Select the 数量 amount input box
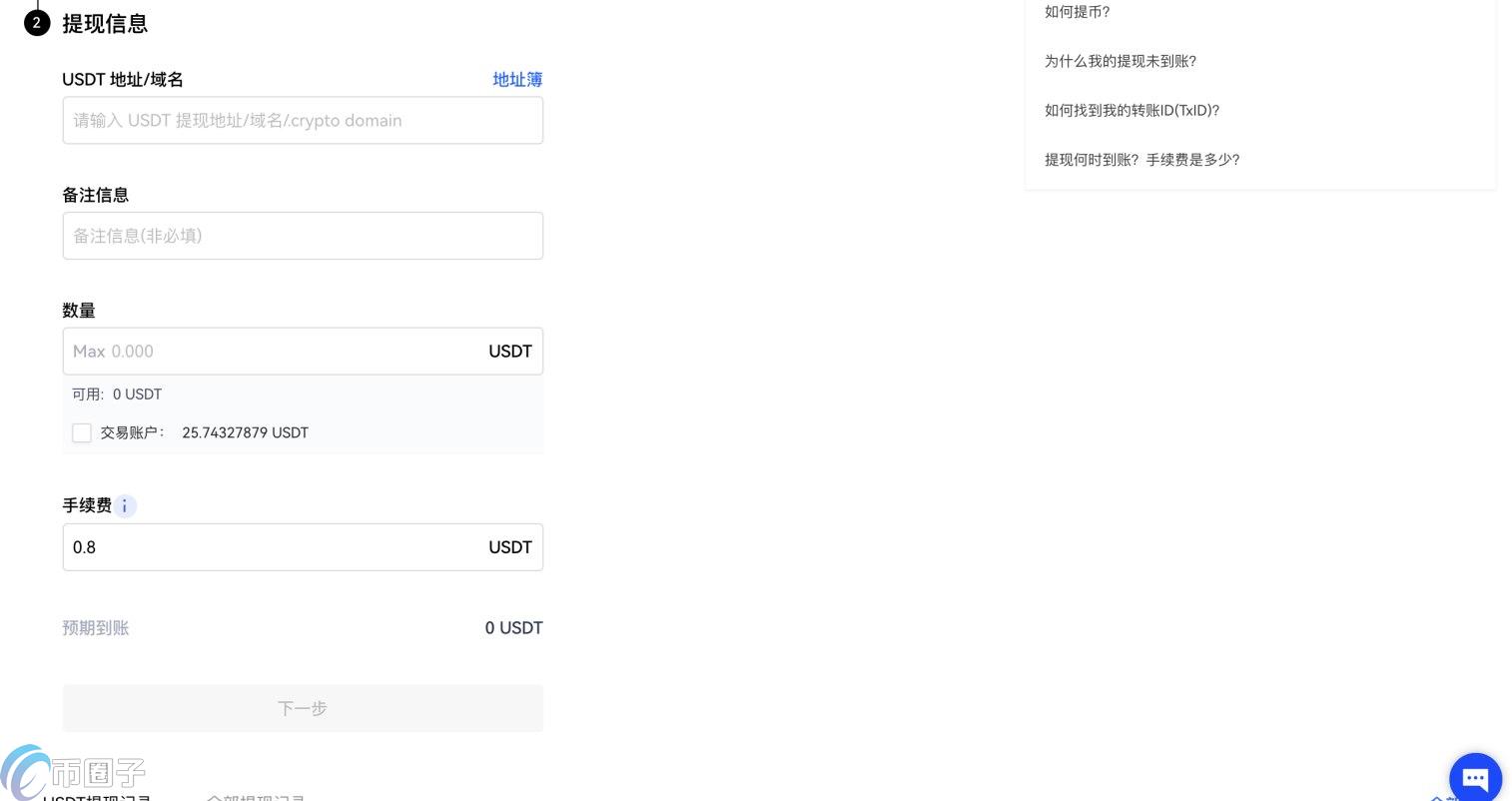This screenshot has width=1512, height=801. (x=270, y=352)
